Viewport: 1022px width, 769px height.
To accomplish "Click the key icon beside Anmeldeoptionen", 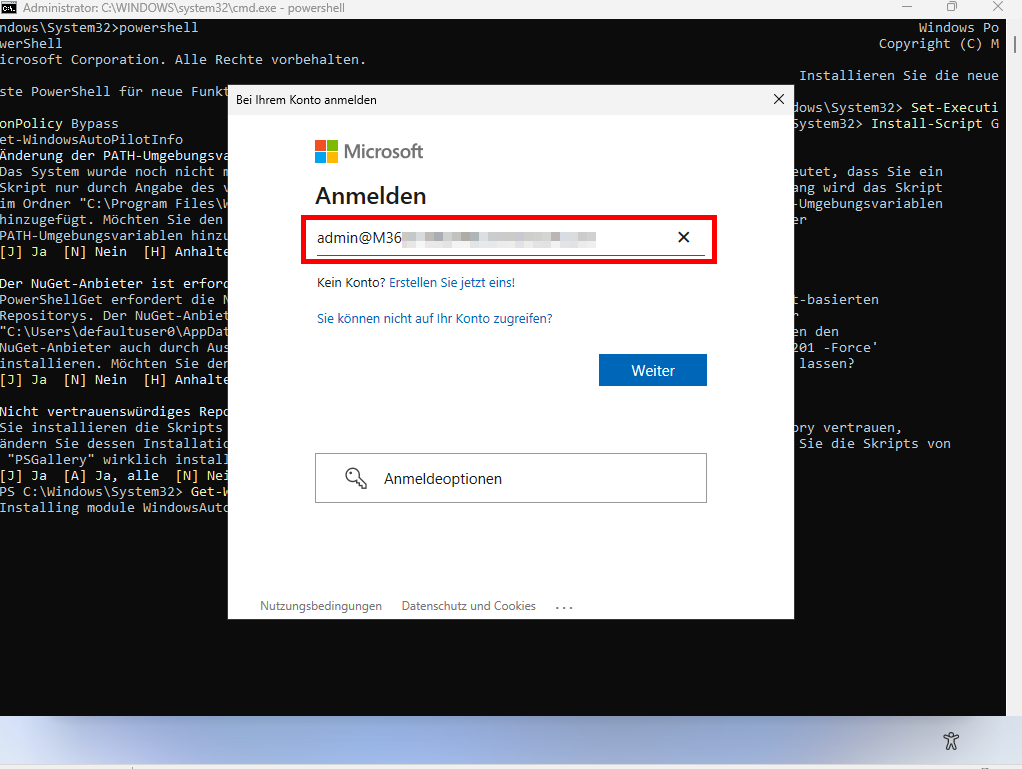I will click(356, 478).
